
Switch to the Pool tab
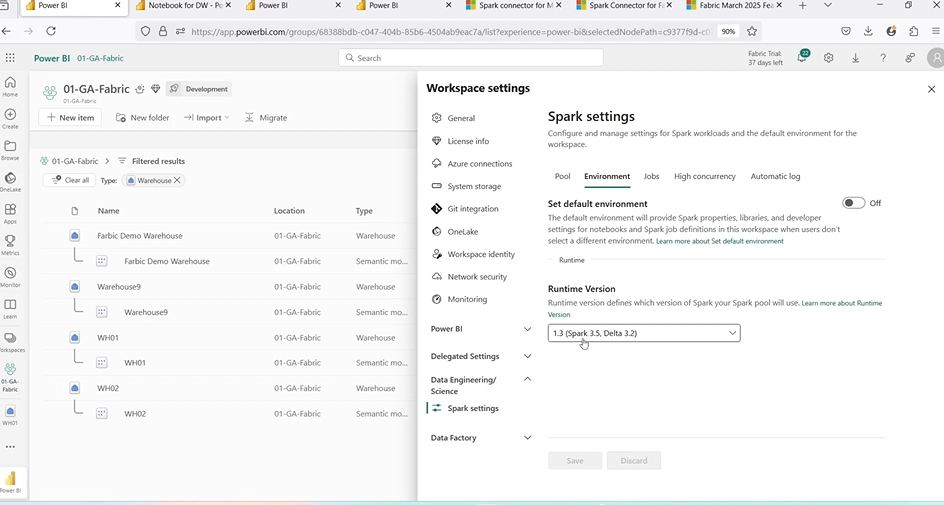(x=562, y=176)
